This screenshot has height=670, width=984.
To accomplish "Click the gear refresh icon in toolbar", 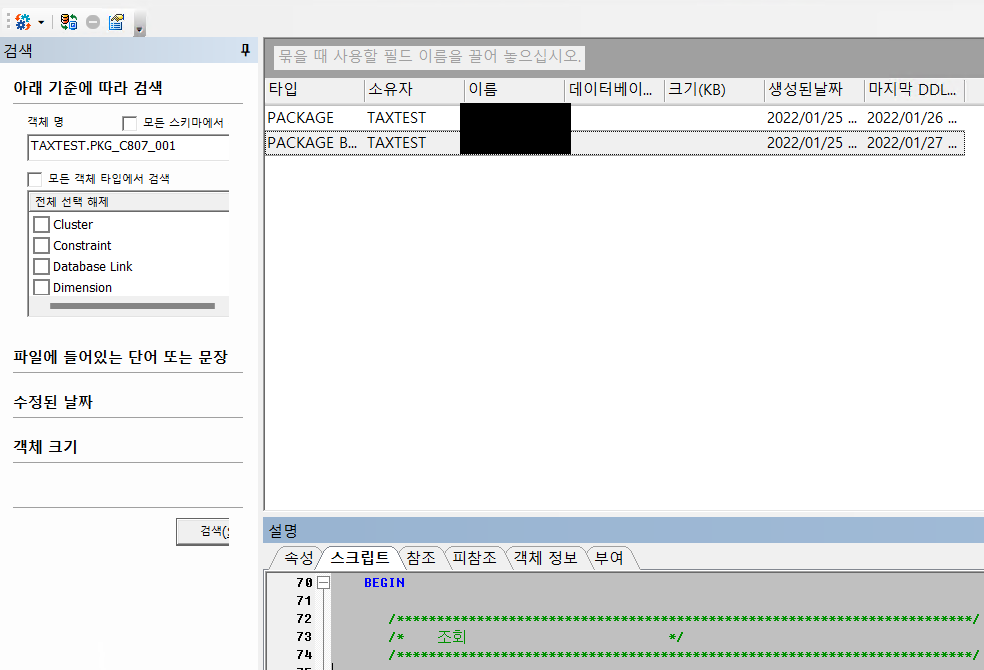I will tap(23, 21).
